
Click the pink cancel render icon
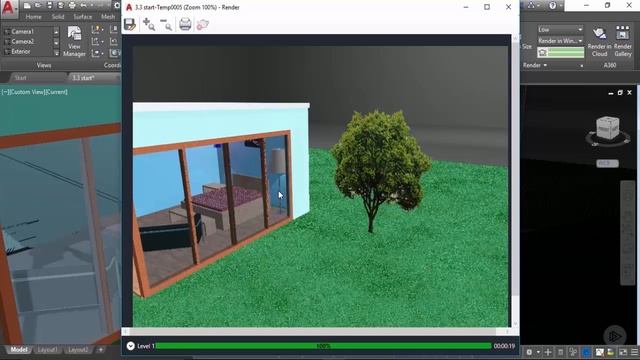pos(203,24)
